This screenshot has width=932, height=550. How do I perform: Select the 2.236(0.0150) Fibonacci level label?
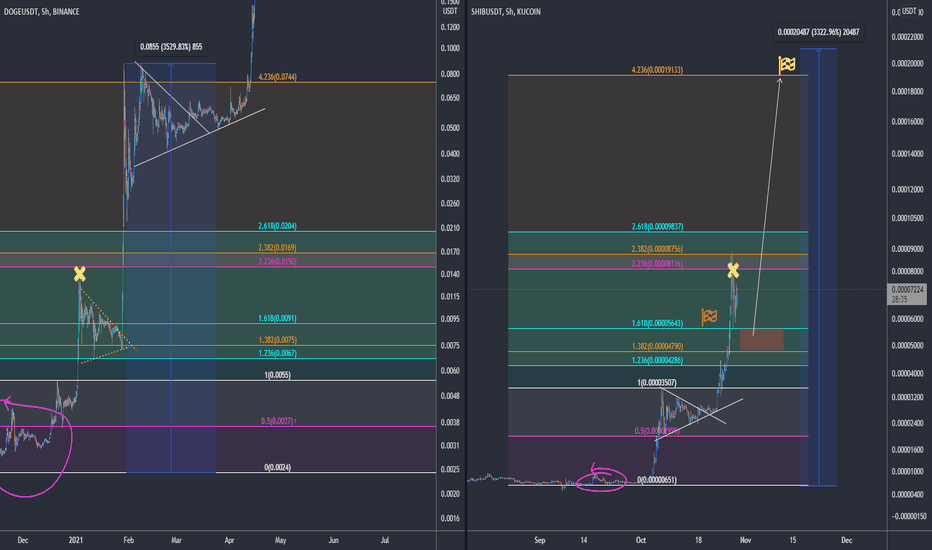278,262
